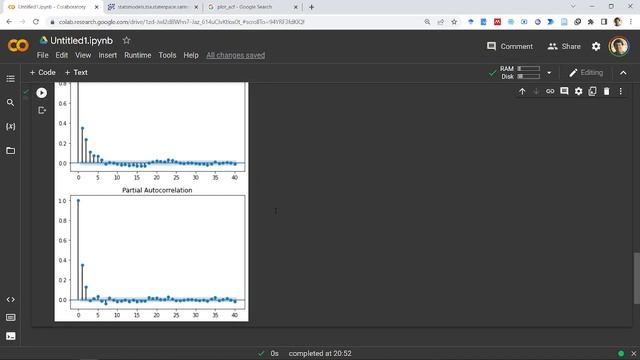
Task: Open the browser side panel icon
Action: 604,22
